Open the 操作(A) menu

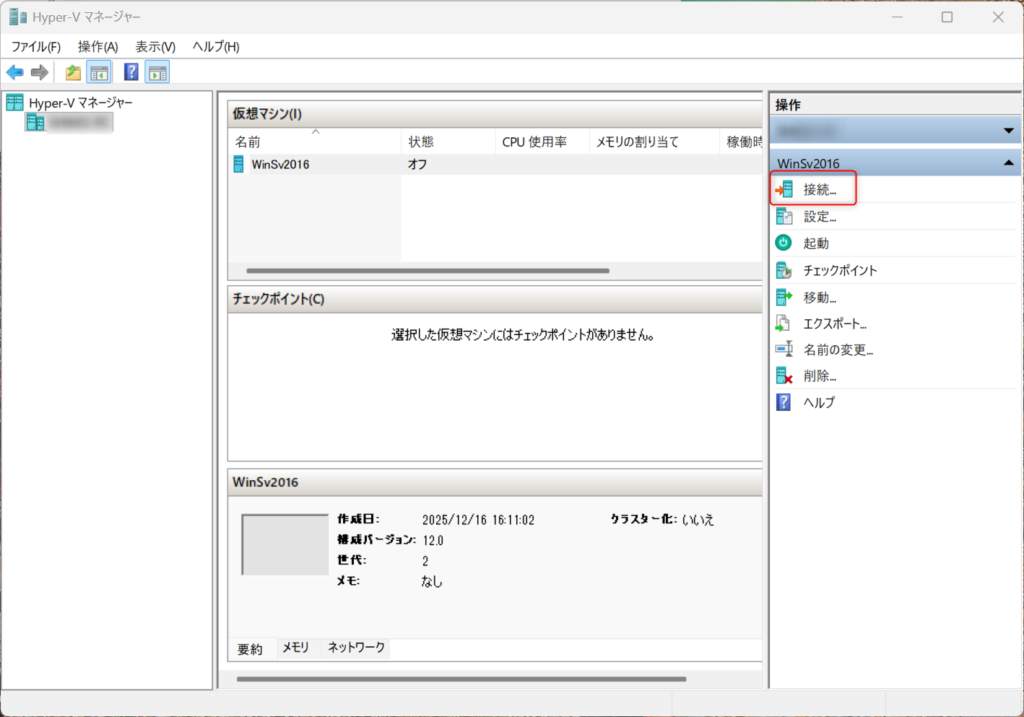coord(98,47)
